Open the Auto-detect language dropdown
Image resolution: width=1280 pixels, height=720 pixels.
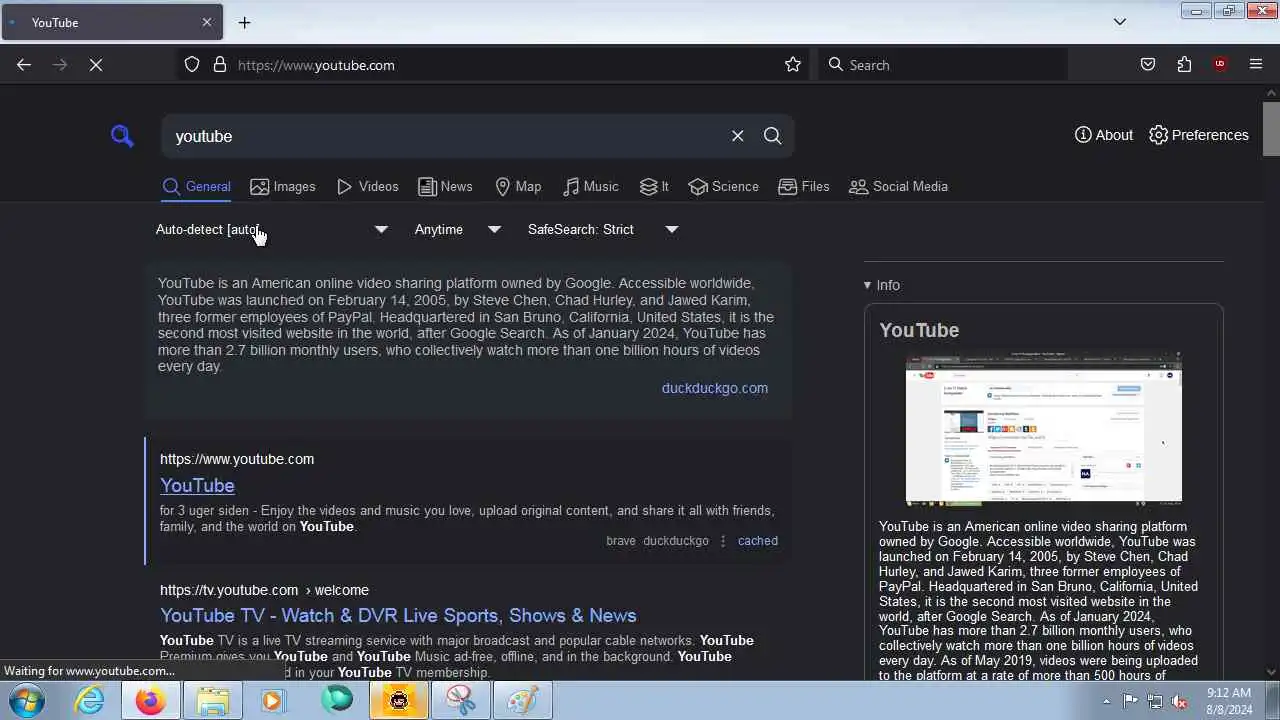(x=272, y=229)
